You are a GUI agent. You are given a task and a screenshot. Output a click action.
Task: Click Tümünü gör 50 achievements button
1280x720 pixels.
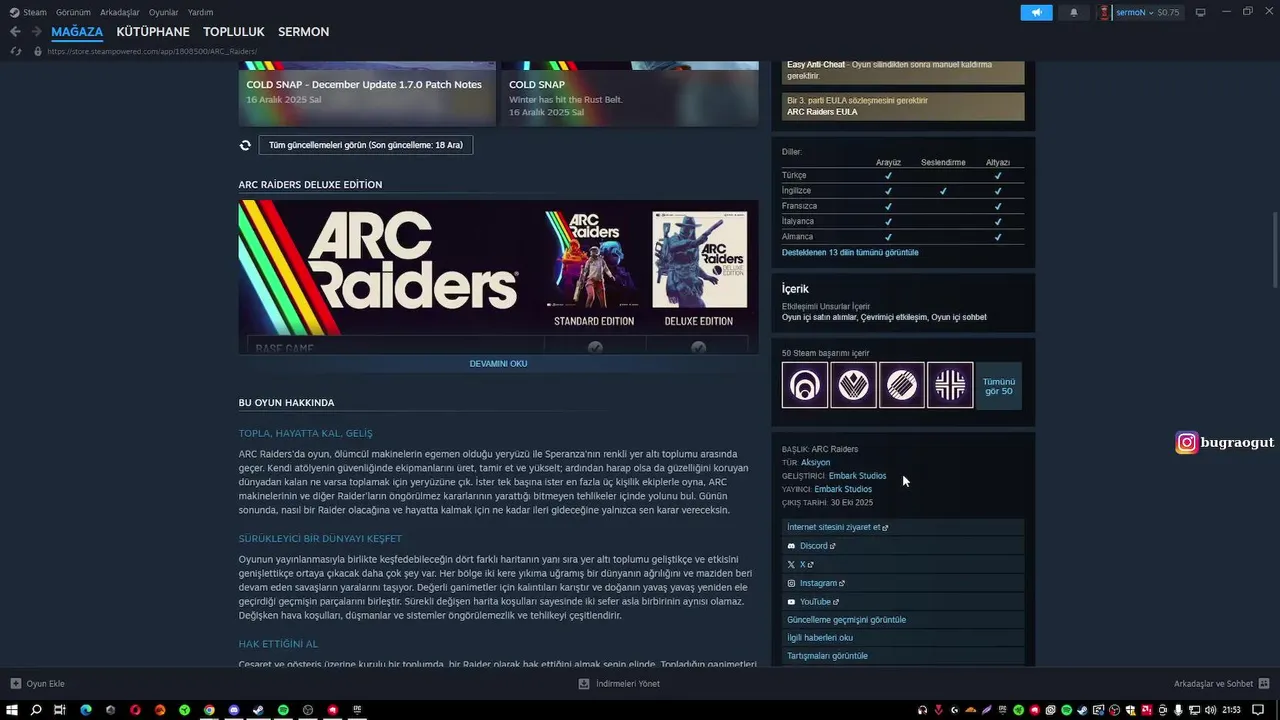999,386
